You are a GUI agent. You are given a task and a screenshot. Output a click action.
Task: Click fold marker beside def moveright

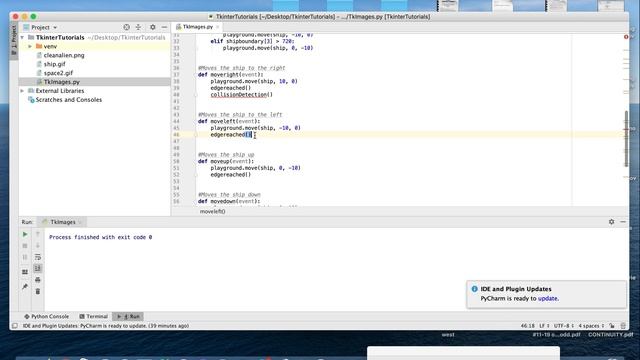pyautogui.click(x=196, y=75)
